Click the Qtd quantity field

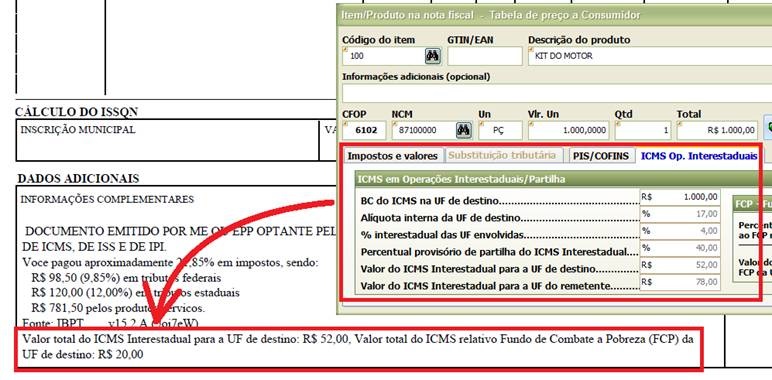pos(643,130)
